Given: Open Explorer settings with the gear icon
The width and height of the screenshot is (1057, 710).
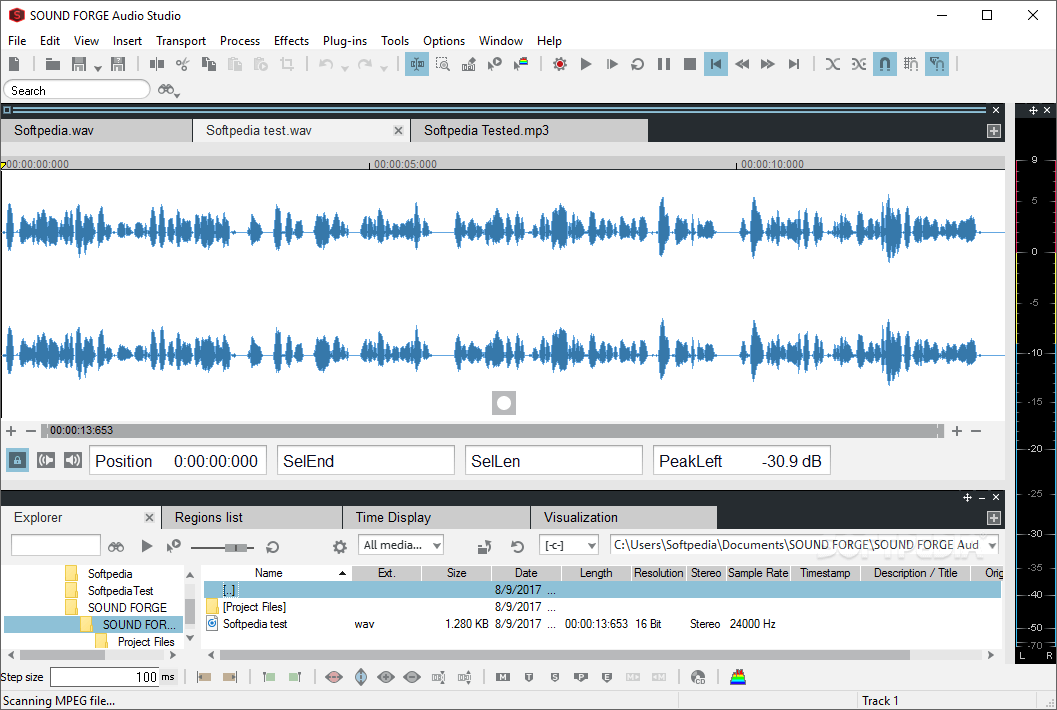Looking at the screenshot, I should (x=340, y=547).
